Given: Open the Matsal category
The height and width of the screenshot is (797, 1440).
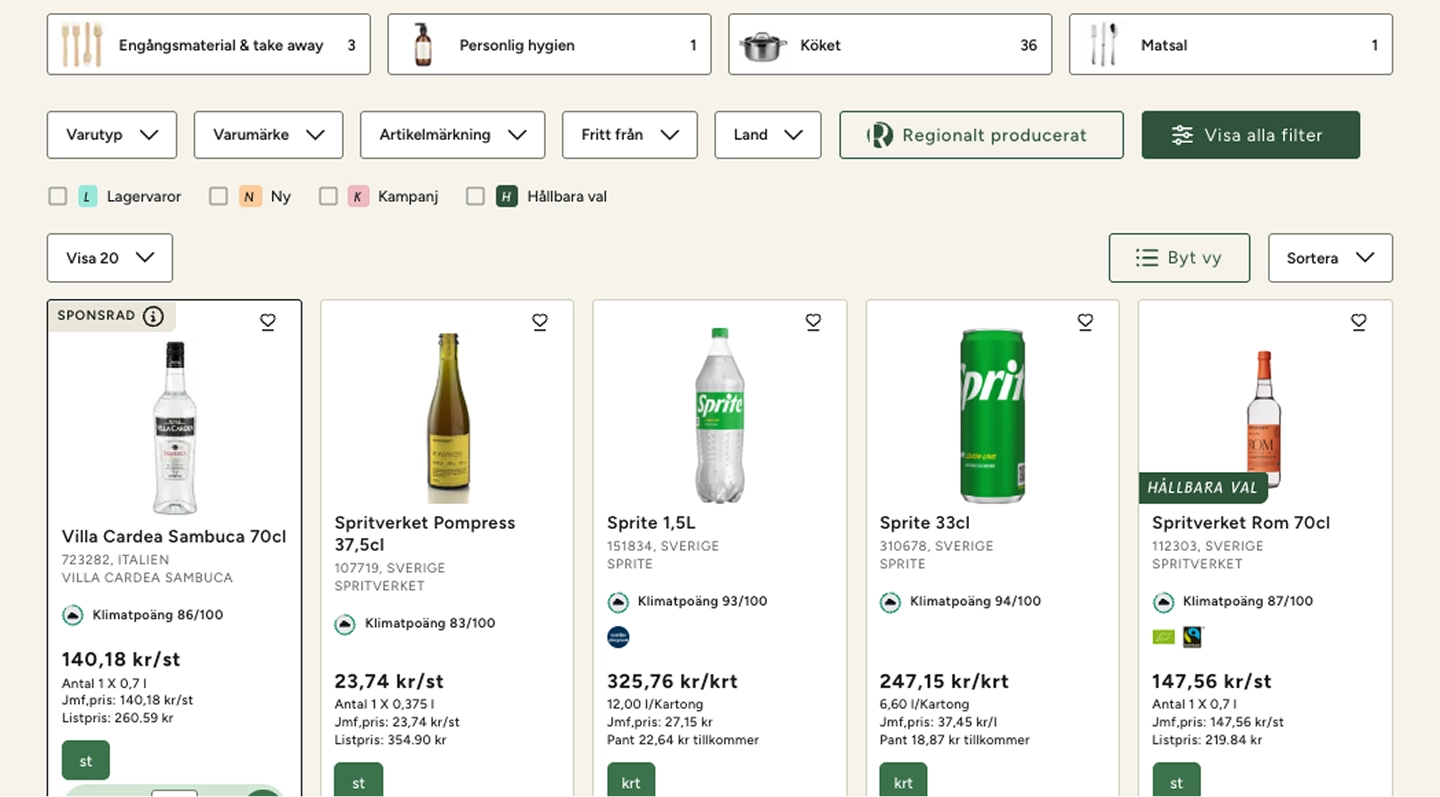Looking at the screenshot, I should point(1231,45).
